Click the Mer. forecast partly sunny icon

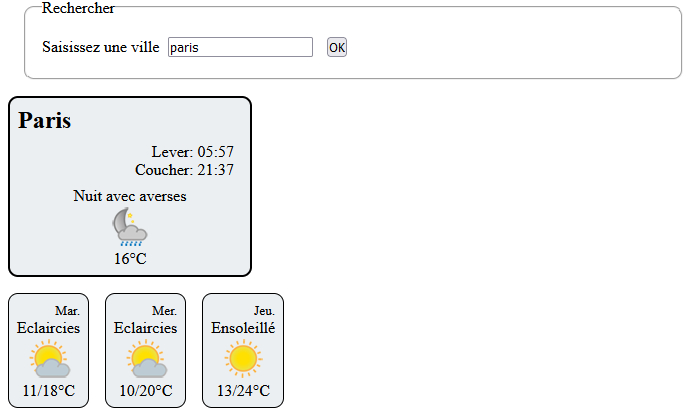coord(146,358)
